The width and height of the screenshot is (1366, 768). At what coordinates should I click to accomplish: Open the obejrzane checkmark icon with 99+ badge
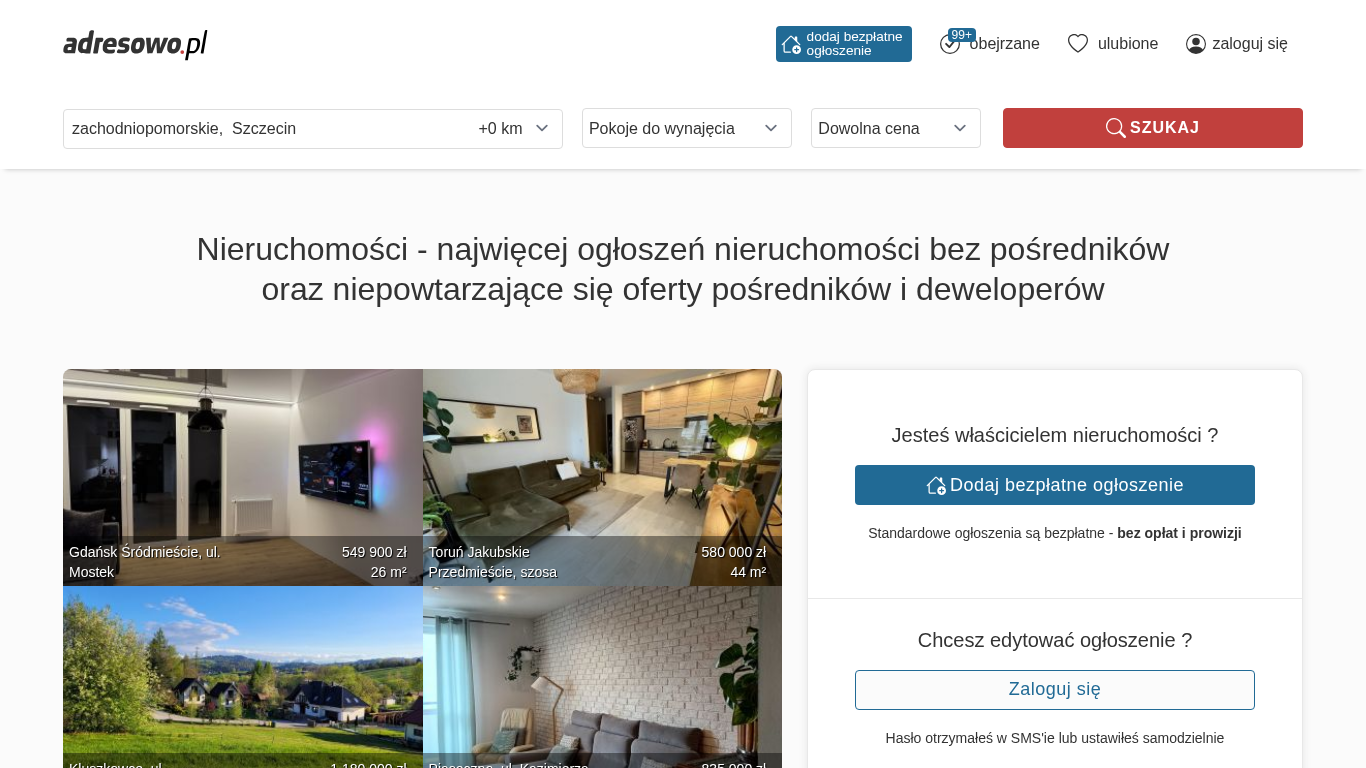(x=950, y=44)
